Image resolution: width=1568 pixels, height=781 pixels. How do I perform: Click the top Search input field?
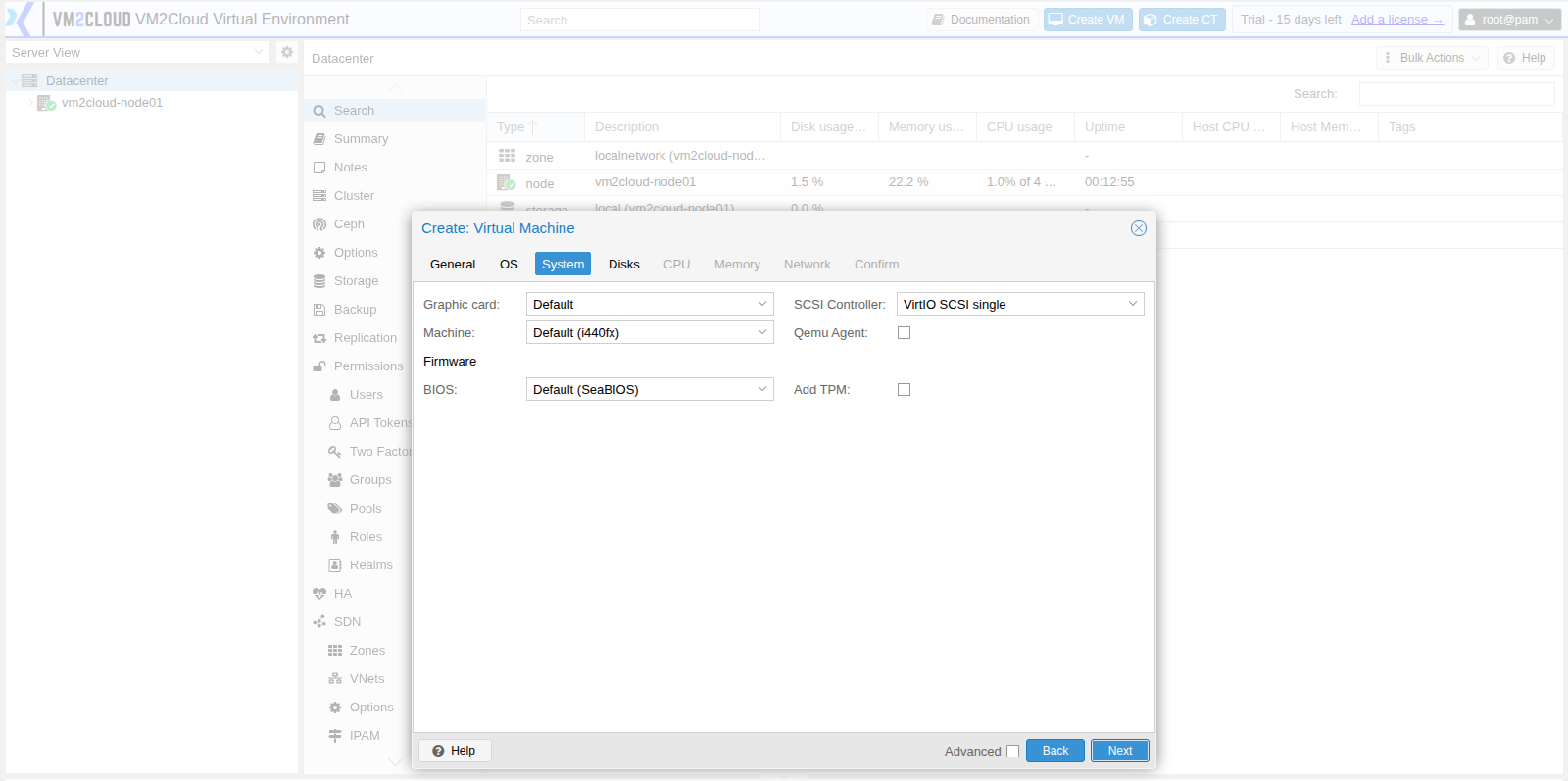640,20
